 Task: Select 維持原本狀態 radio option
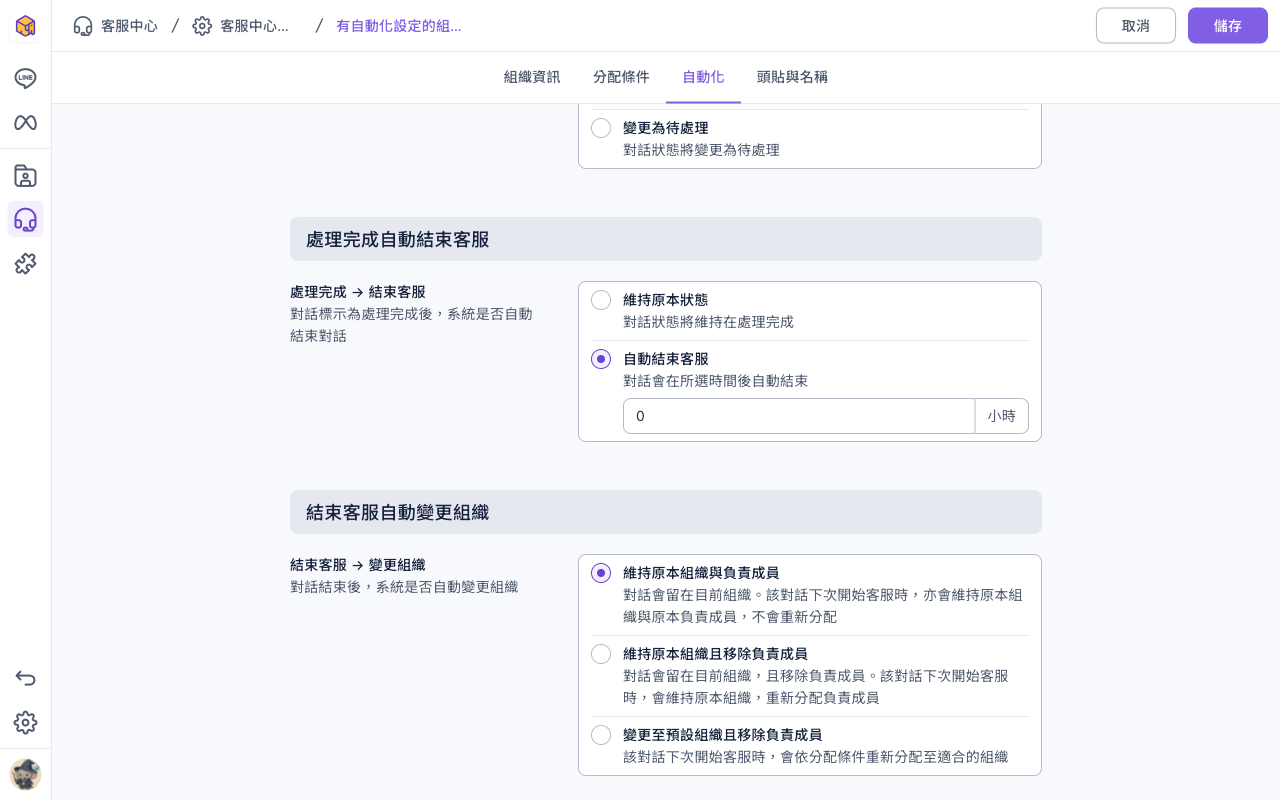coord(601,300)
